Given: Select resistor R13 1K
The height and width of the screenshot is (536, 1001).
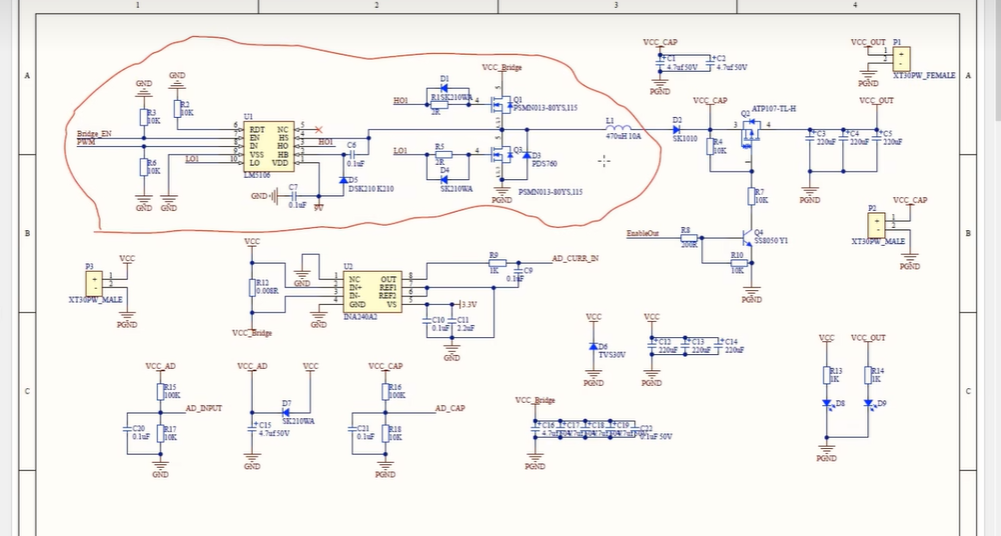Looking at the screenshot, I should (827, 375).
